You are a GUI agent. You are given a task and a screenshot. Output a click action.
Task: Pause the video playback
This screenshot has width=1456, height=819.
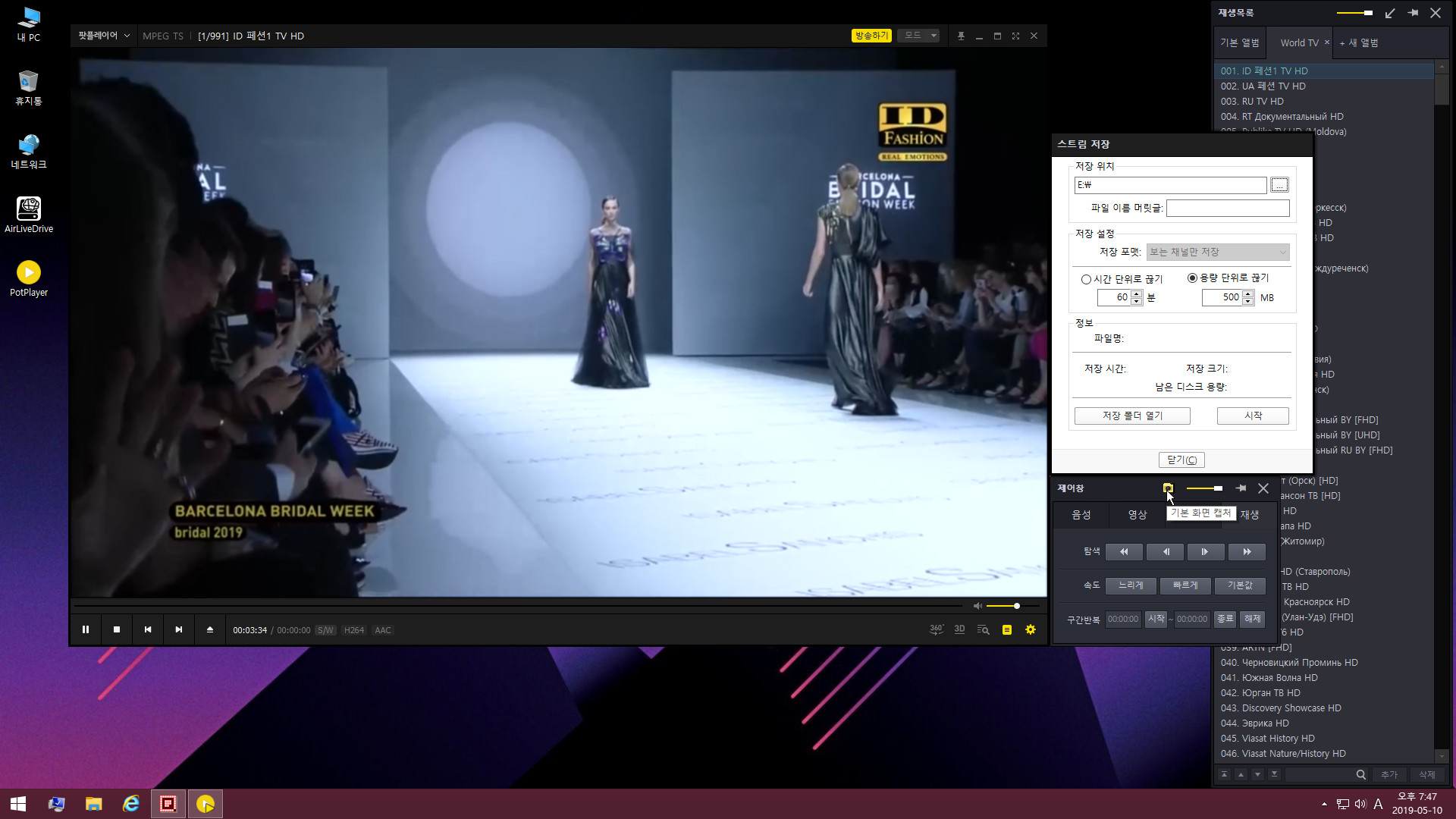click(86, 629)
